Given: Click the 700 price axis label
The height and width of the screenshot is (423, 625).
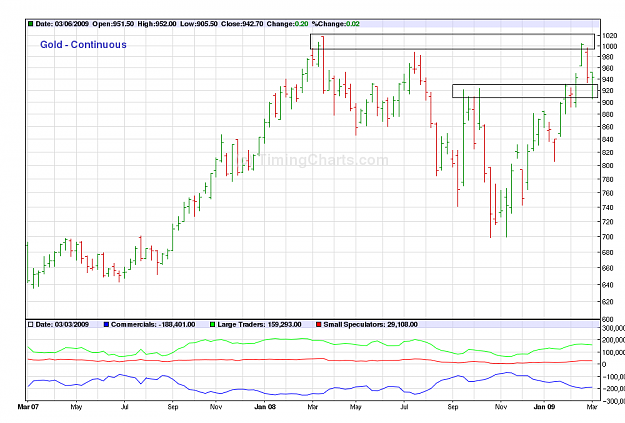Looking at the screenshot, I should coord(607,237).
